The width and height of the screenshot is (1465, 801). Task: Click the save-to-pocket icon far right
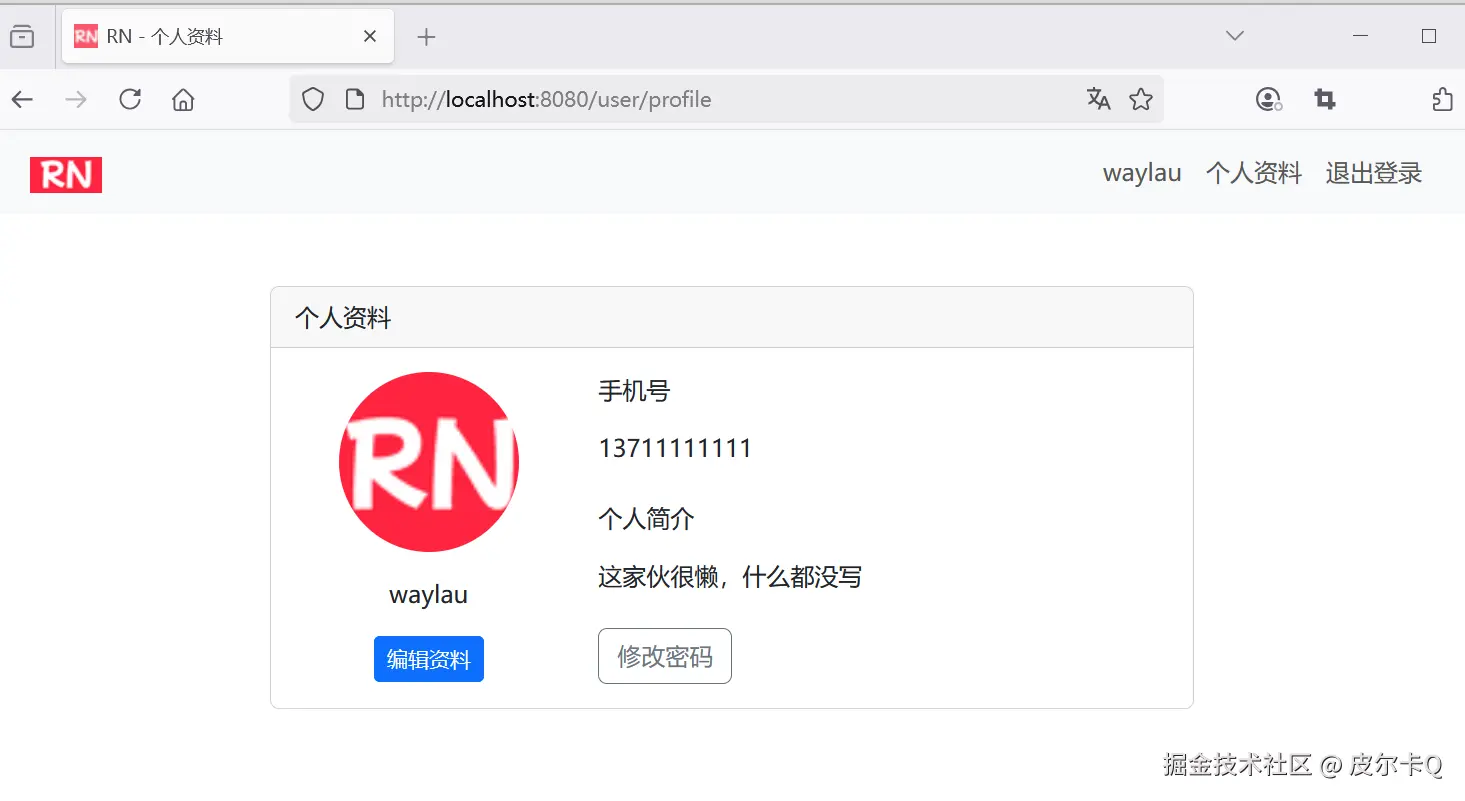point(1441,99)
